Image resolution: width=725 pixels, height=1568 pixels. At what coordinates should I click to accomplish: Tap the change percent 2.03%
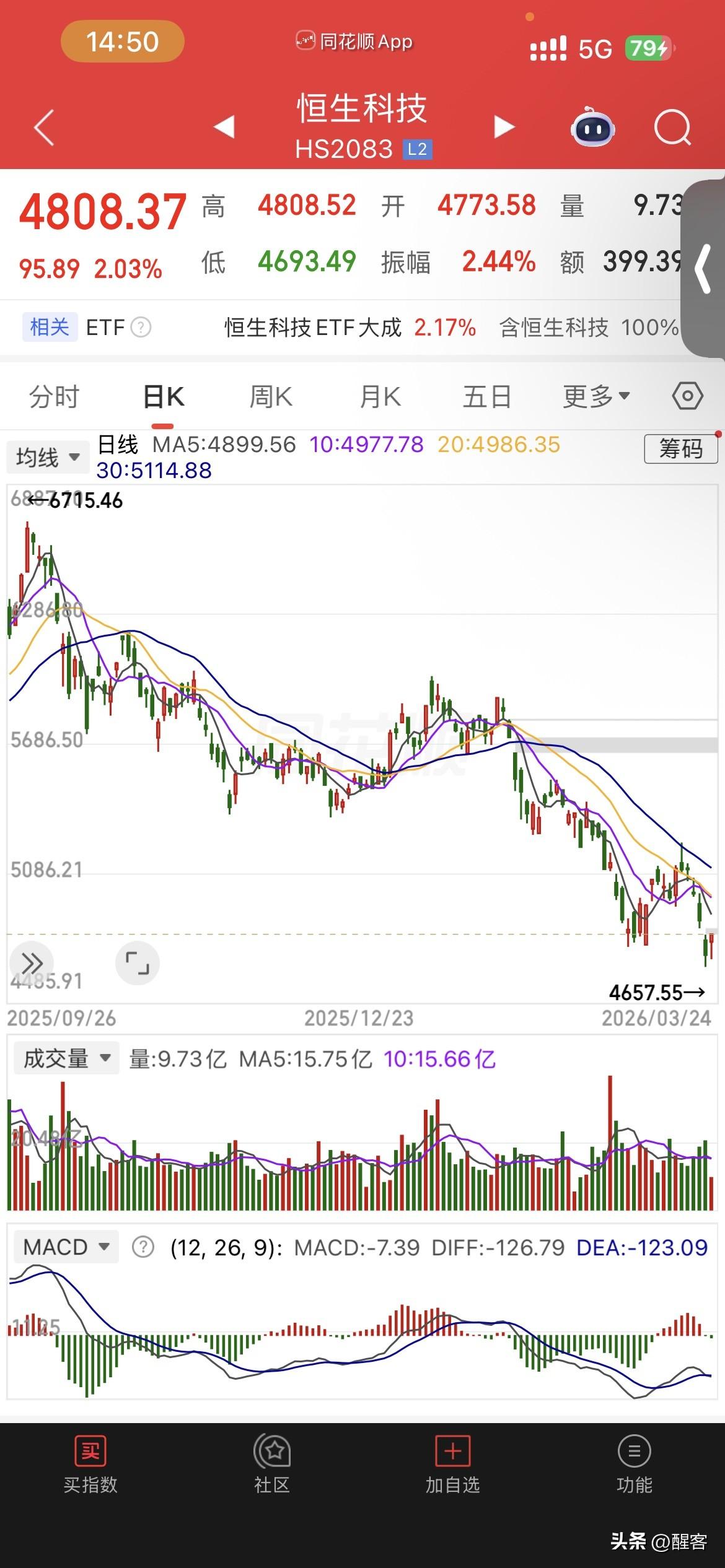(128, 269)
